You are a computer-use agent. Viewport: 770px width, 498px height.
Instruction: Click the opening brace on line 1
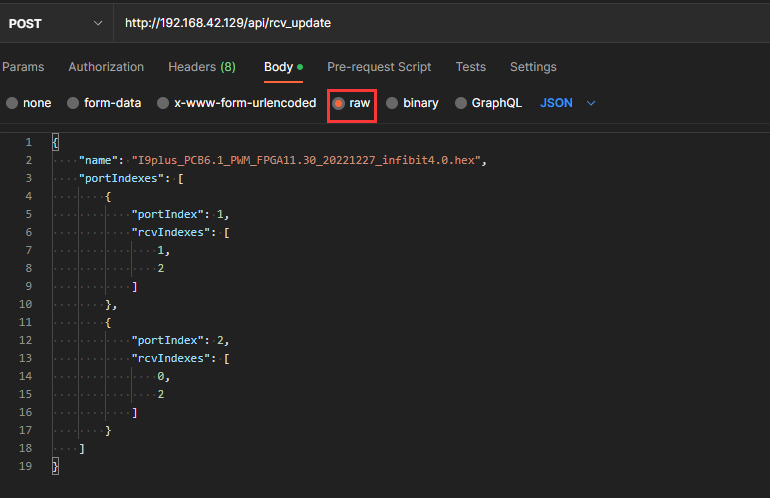(x=55, y=143)
